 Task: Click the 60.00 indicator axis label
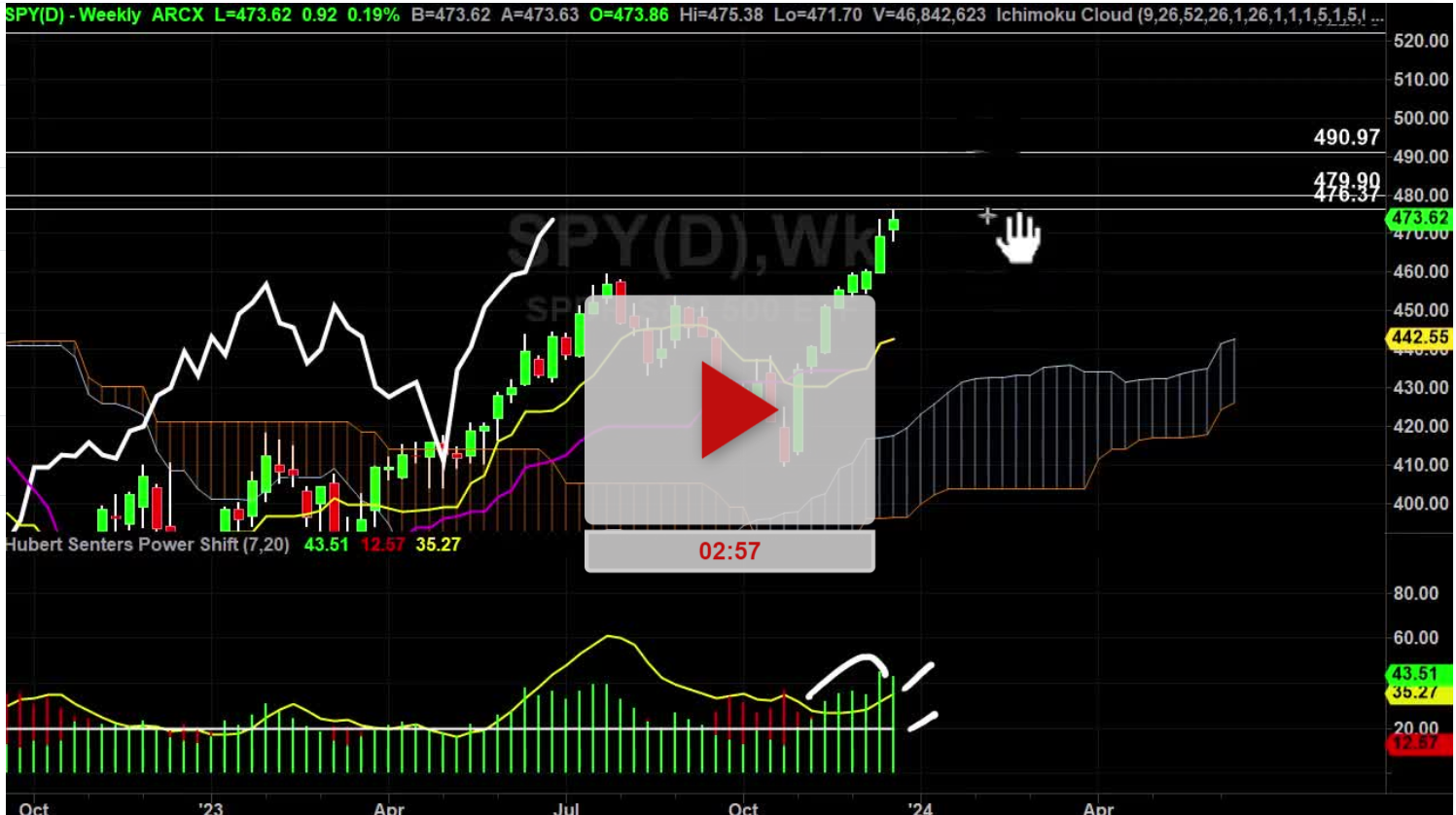[1416, 638]
